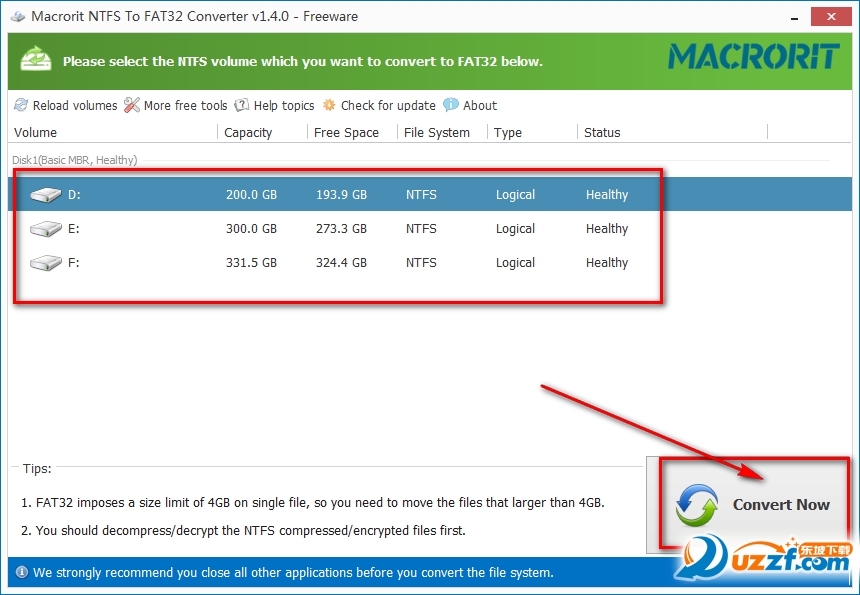Image resolution: width=860 pixels, height=595 pixels.
Task: Click Logical in the D: row
Action: click(x=515, y=195)
